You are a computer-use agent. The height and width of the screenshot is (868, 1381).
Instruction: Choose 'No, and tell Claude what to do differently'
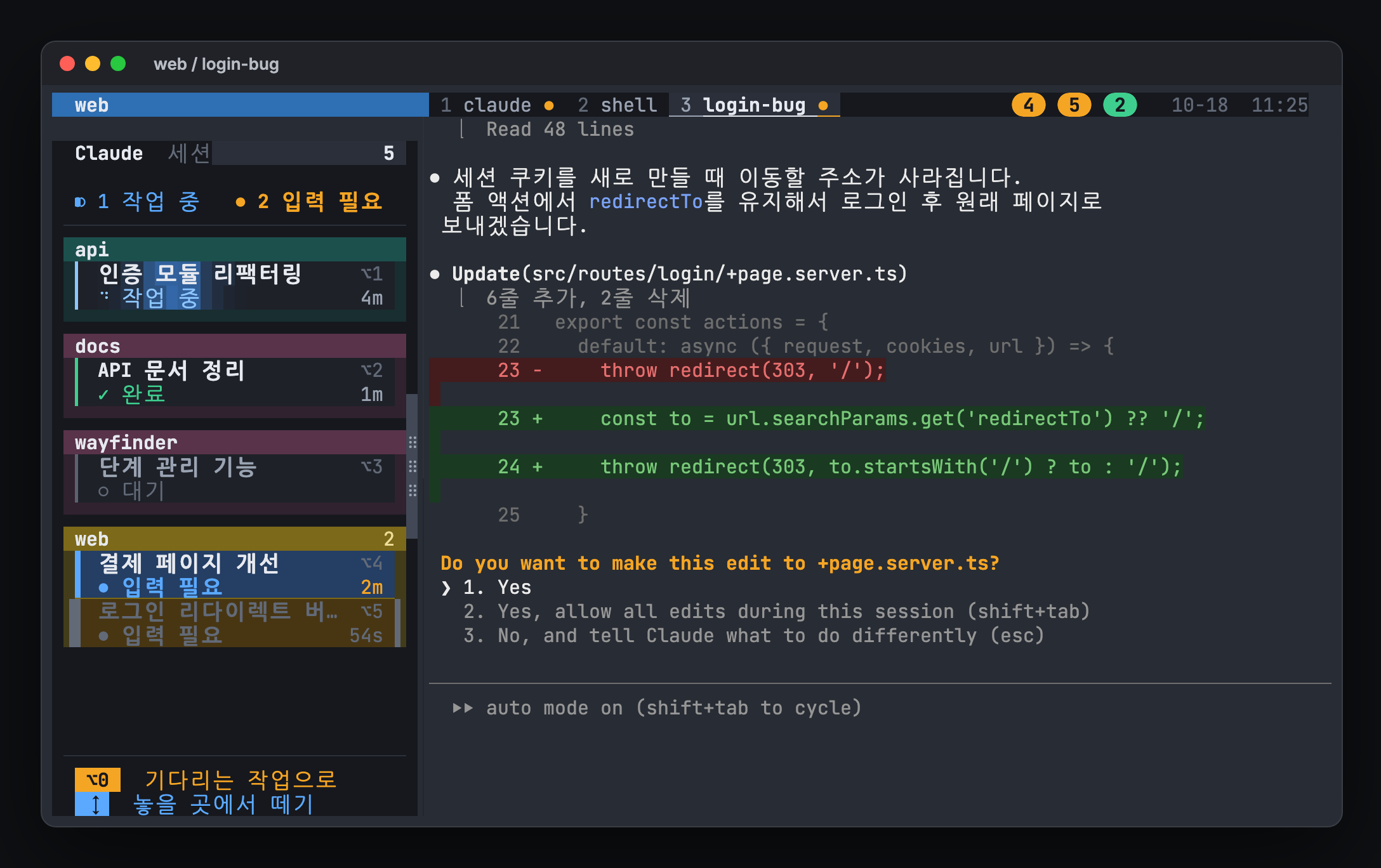click(x=754, y=636)
